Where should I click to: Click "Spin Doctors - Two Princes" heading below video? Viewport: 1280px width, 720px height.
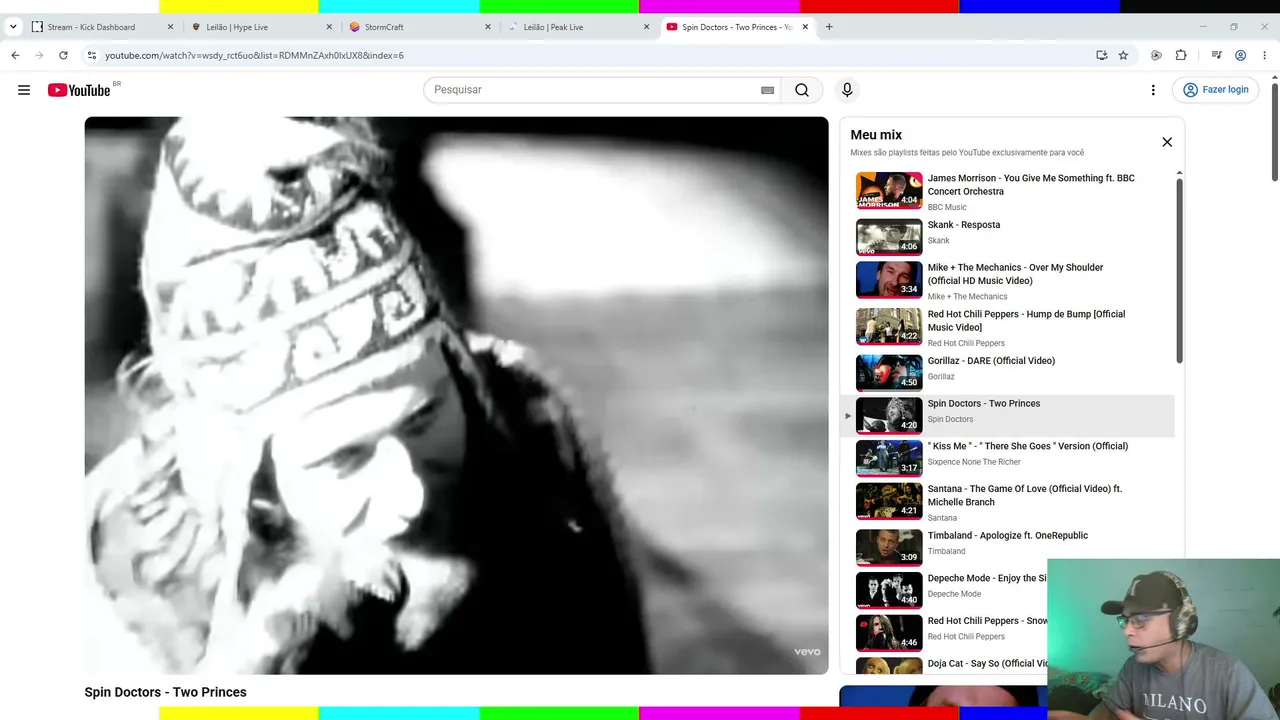tap(165, 692)
